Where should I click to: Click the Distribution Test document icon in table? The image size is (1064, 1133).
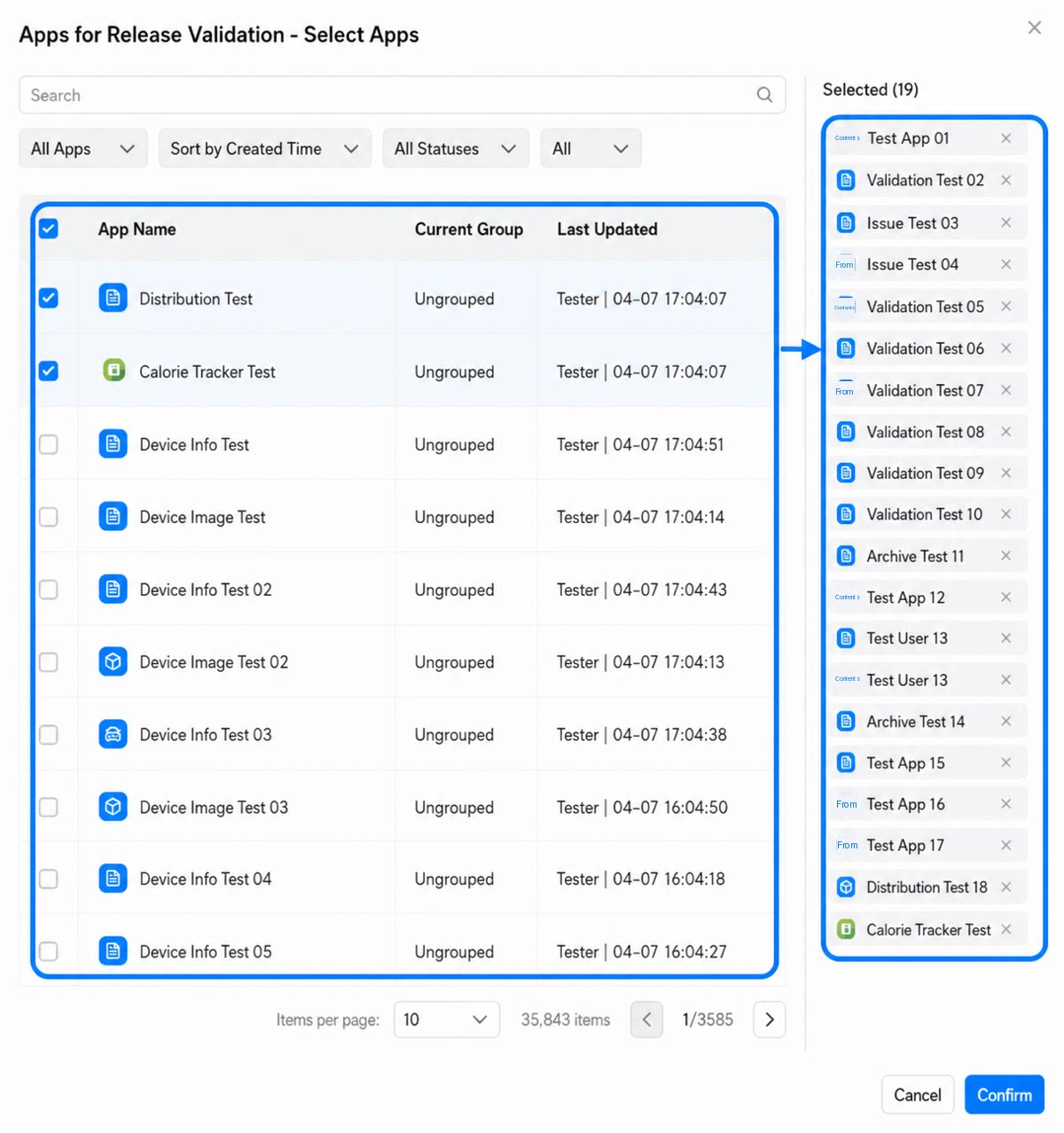(x=113, y=298)
